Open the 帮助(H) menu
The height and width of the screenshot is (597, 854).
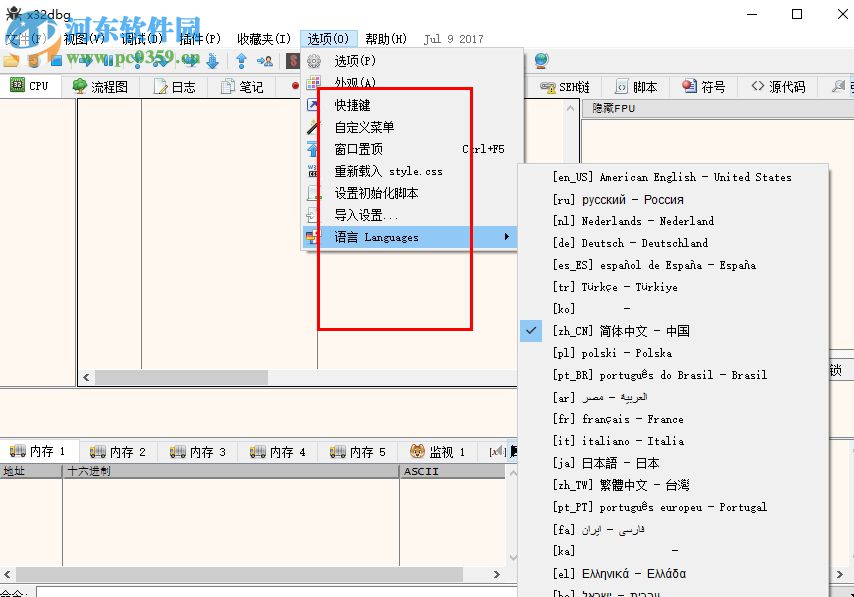(386, 39)
